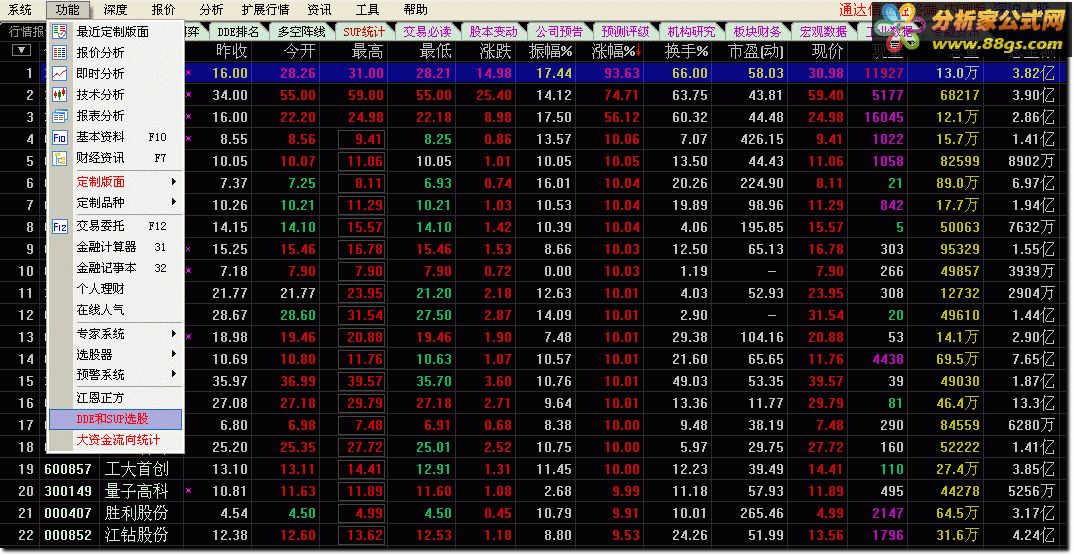The height and width of the screenshot is (555, 1074).
Task: Sort by the 振幅% column header
Action: (x=551, y=51)
